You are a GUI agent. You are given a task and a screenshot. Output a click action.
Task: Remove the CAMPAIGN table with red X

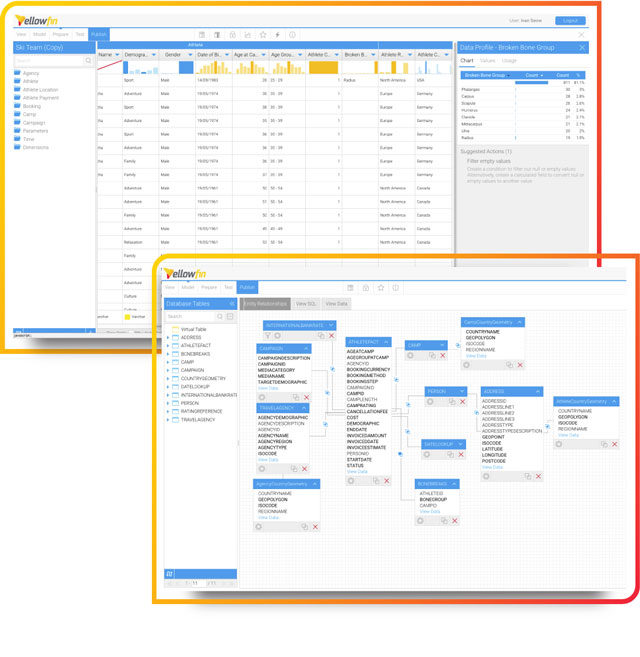(306, 397)
